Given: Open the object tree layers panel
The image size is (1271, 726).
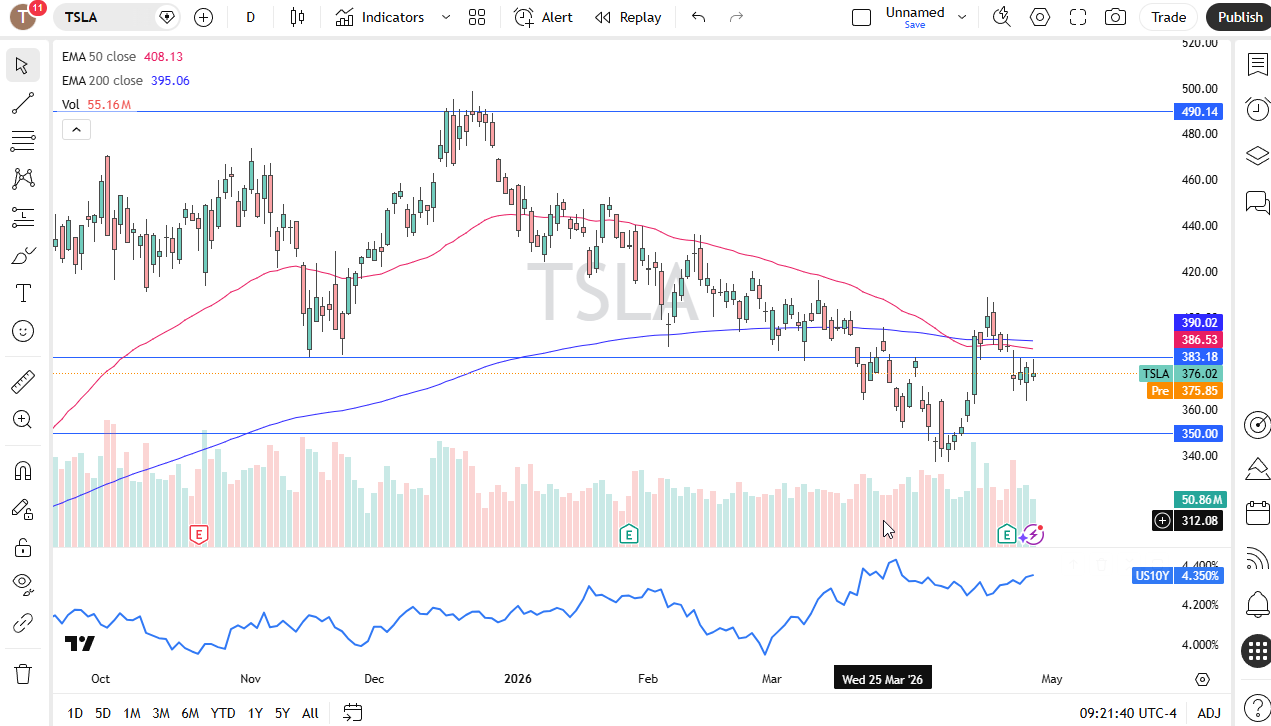Looking at the screenshot, I should (x=1257, y=156).
